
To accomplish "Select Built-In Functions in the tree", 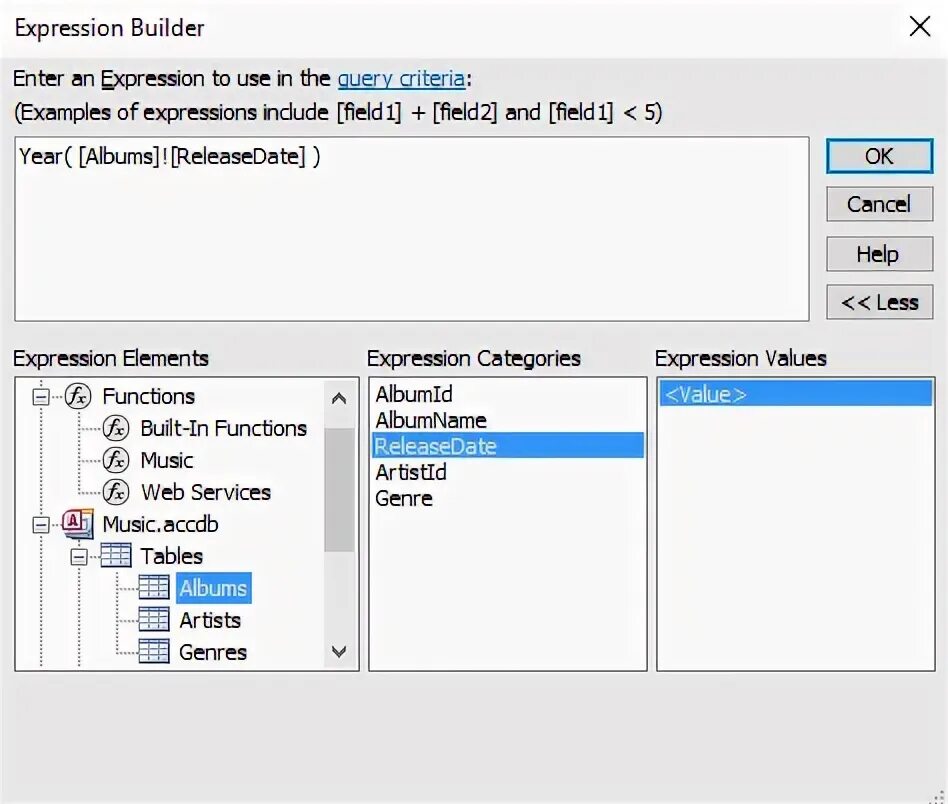I will pos(223,429).
